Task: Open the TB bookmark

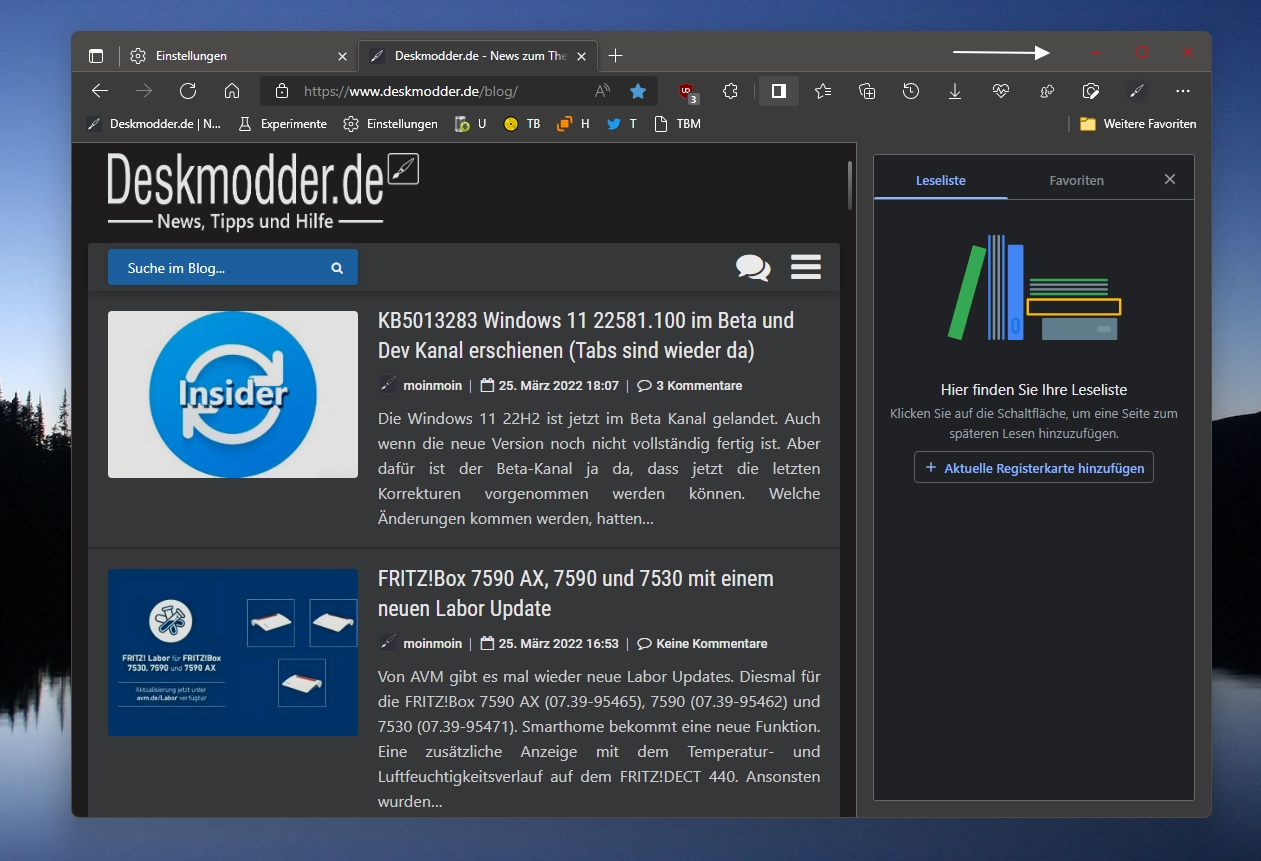Action: [522, 124]
